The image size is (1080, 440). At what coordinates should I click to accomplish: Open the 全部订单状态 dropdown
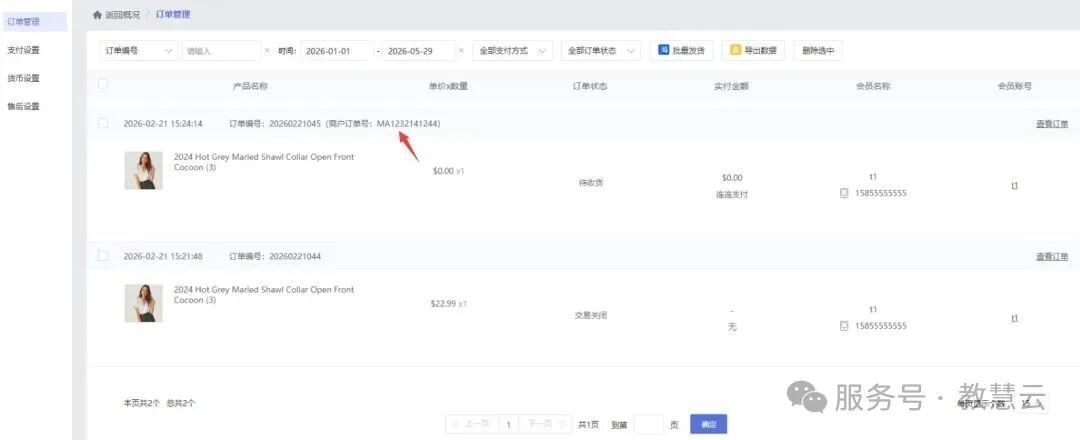tap(601, 51)
